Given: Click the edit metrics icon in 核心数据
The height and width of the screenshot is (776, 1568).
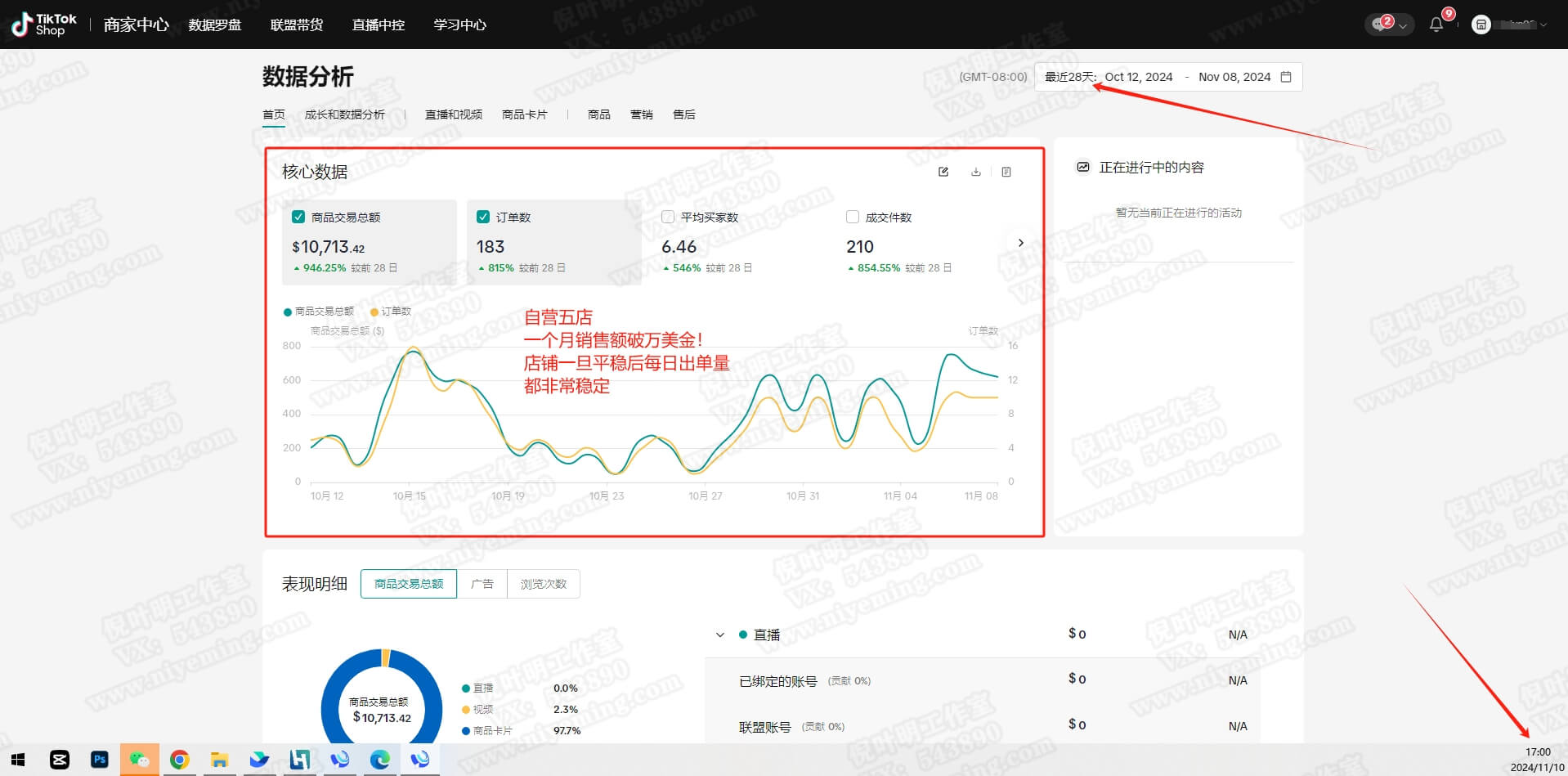Looking at the screenshot, I should point(943,172).
